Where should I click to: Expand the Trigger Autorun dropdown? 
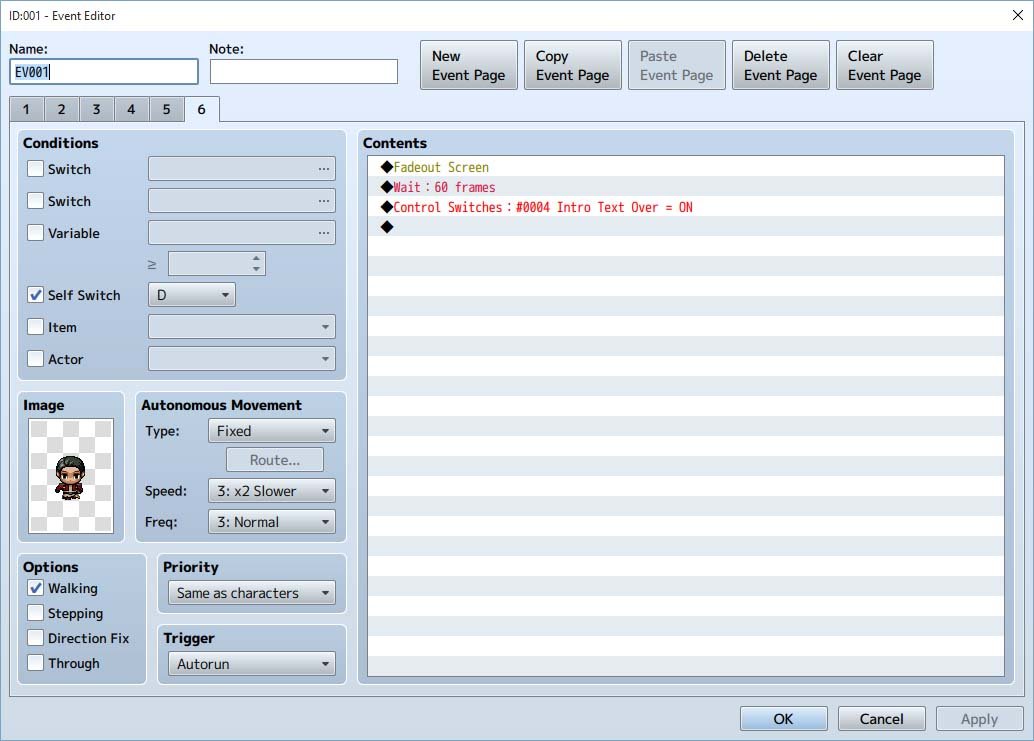pos(252,664)
